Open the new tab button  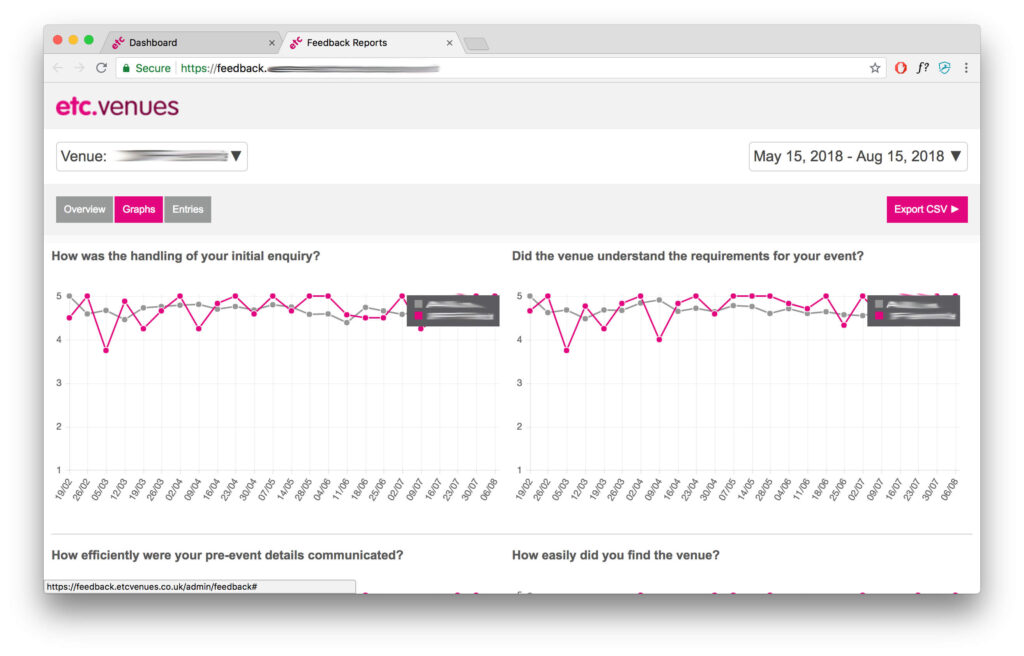(x=476, y=43)
